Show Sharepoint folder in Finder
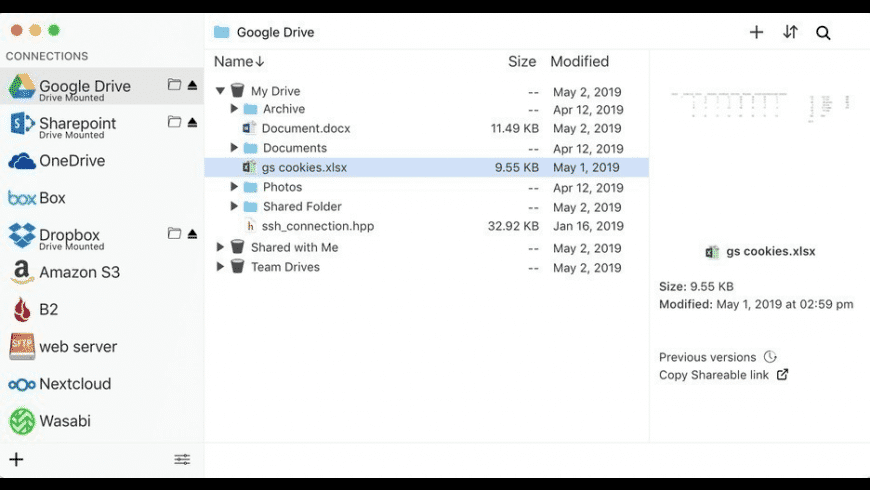 174,122
